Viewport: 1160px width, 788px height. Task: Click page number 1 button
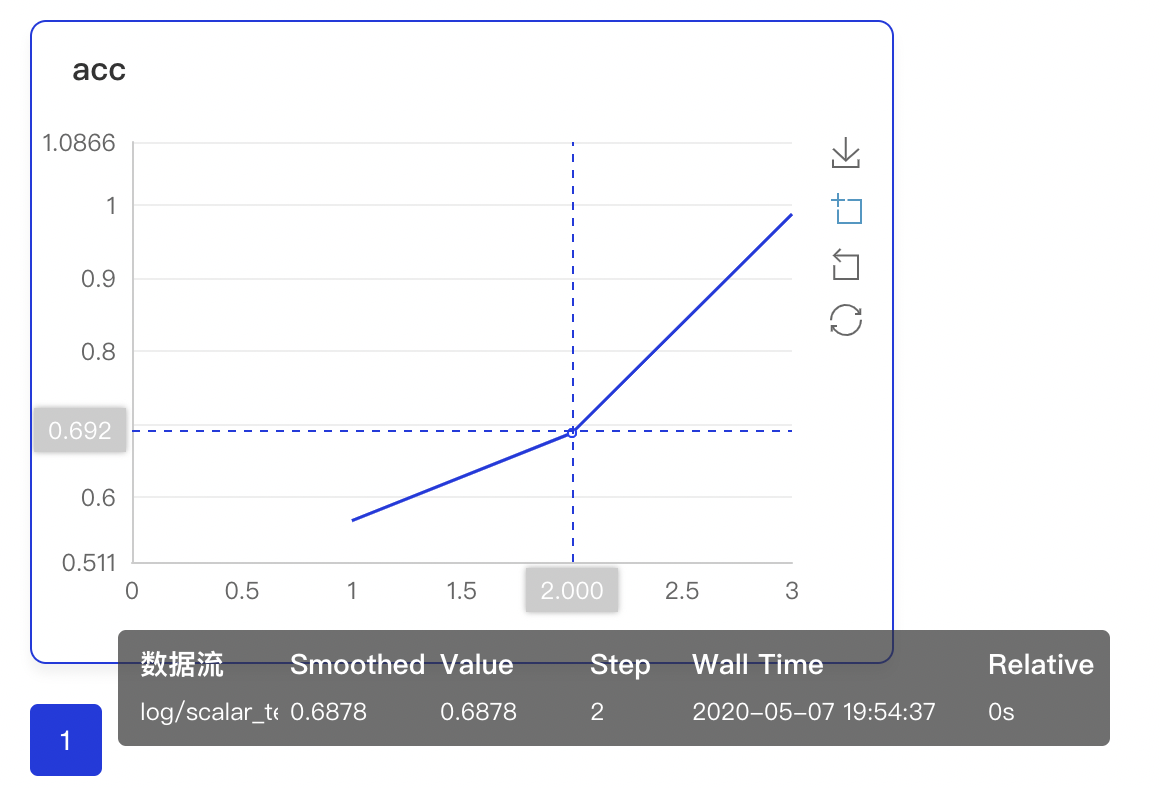[x=66, y=740]
